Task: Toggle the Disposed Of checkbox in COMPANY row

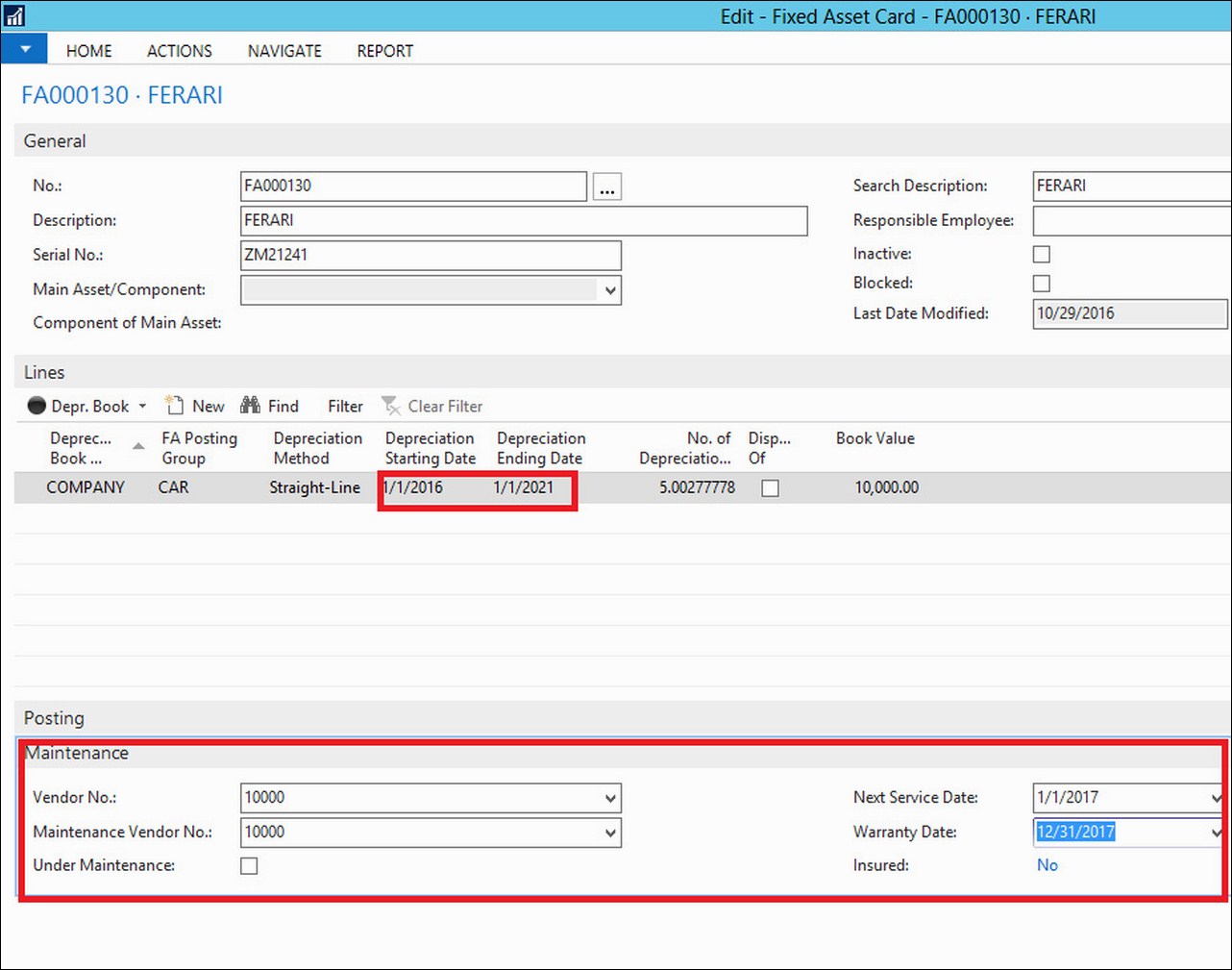Action: (x=770, y=488)
